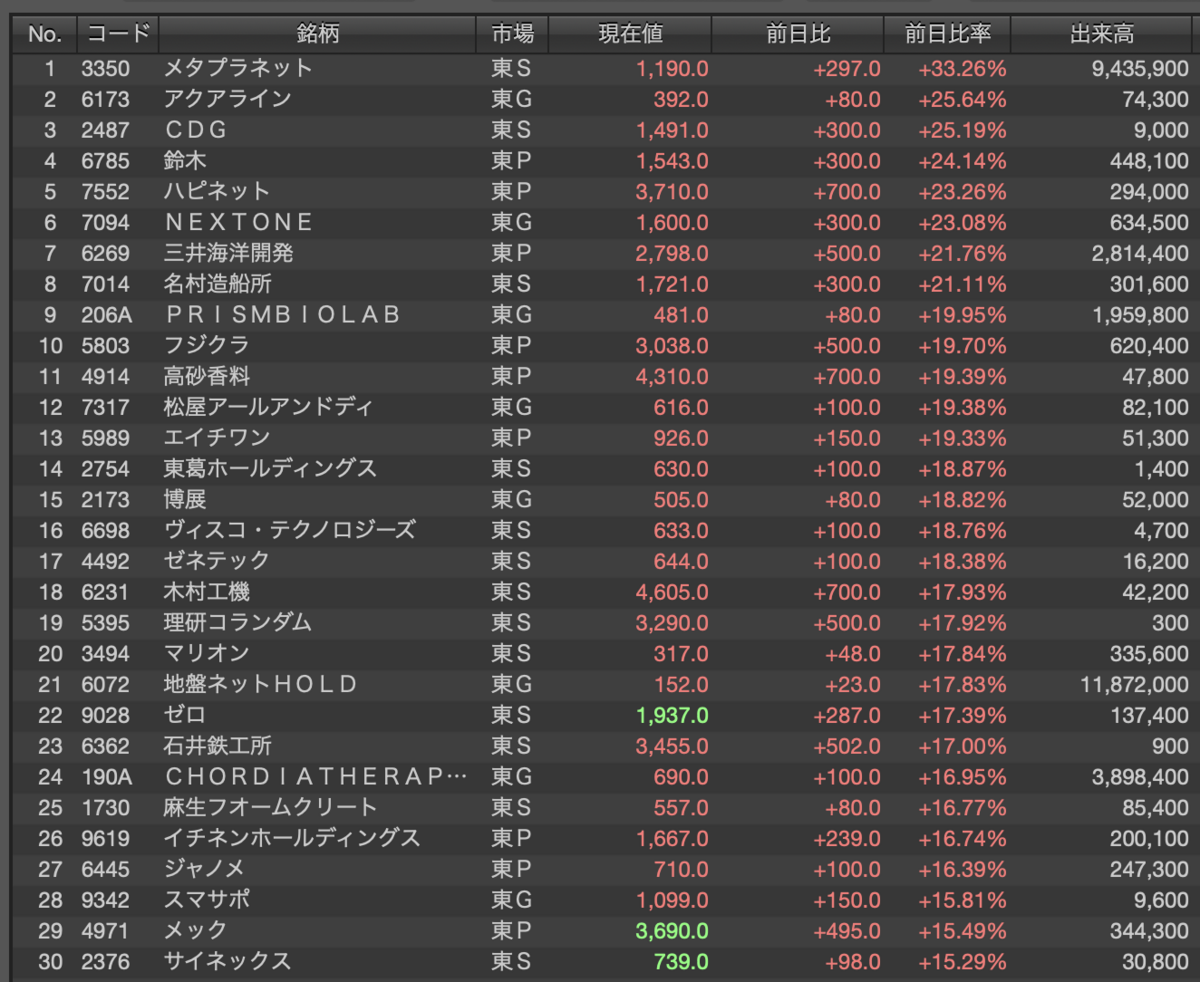Sort by the 前日比 column header
This screenshot has height=982, width=1200.
click(798, 34)
